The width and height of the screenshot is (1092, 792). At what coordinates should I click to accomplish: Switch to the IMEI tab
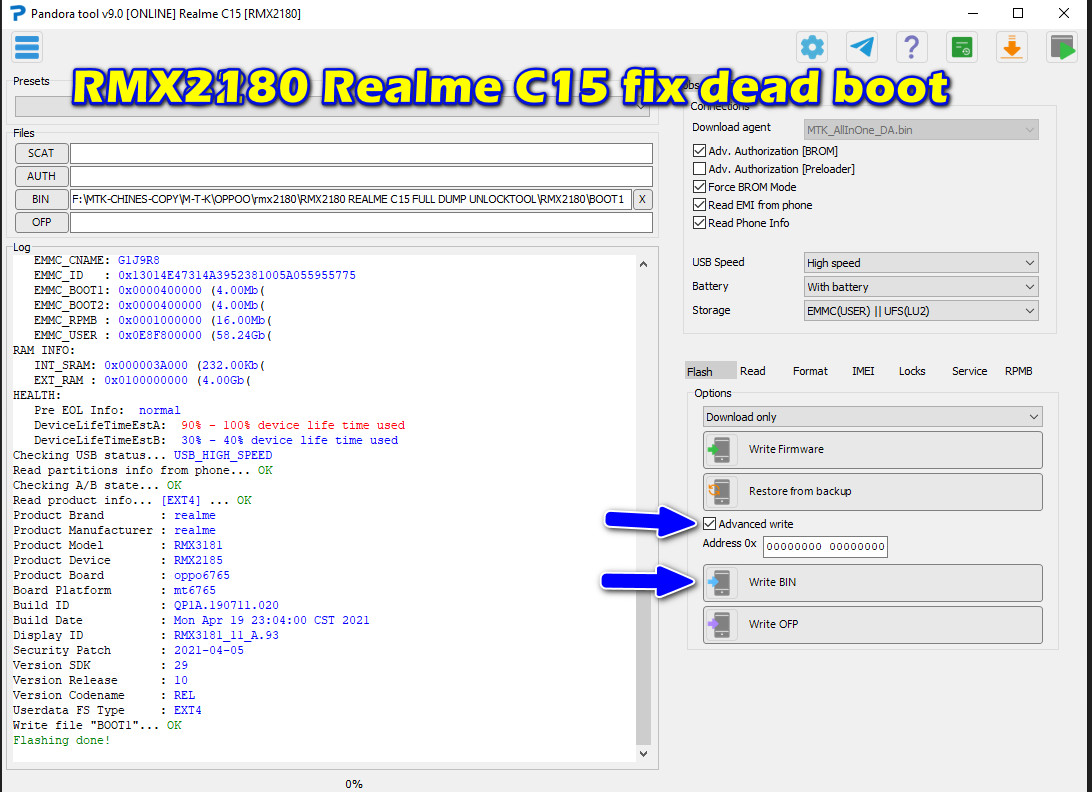(863, 371)
